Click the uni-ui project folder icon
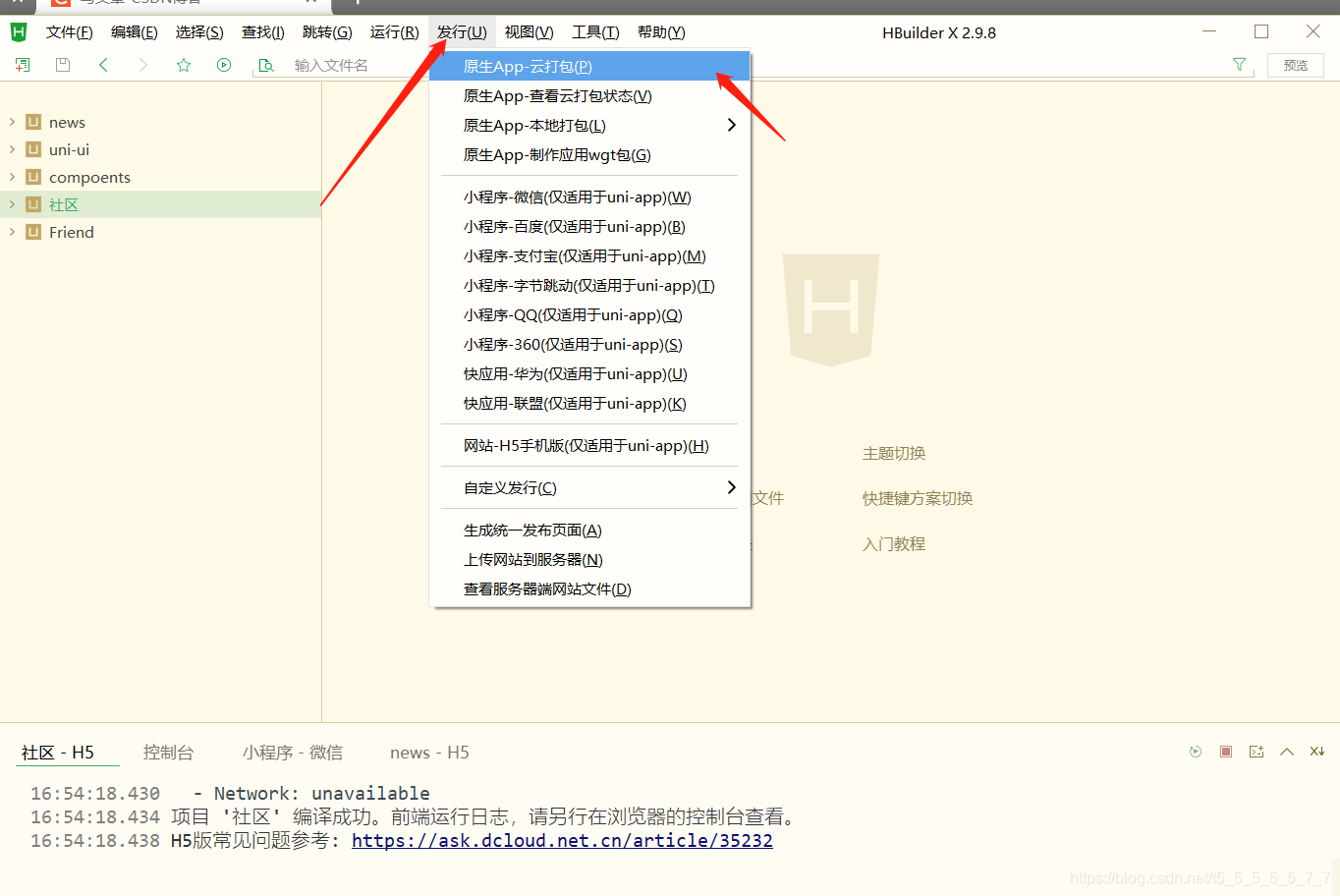The width and height of the screenshot is (1340, 896). [33, 149]
